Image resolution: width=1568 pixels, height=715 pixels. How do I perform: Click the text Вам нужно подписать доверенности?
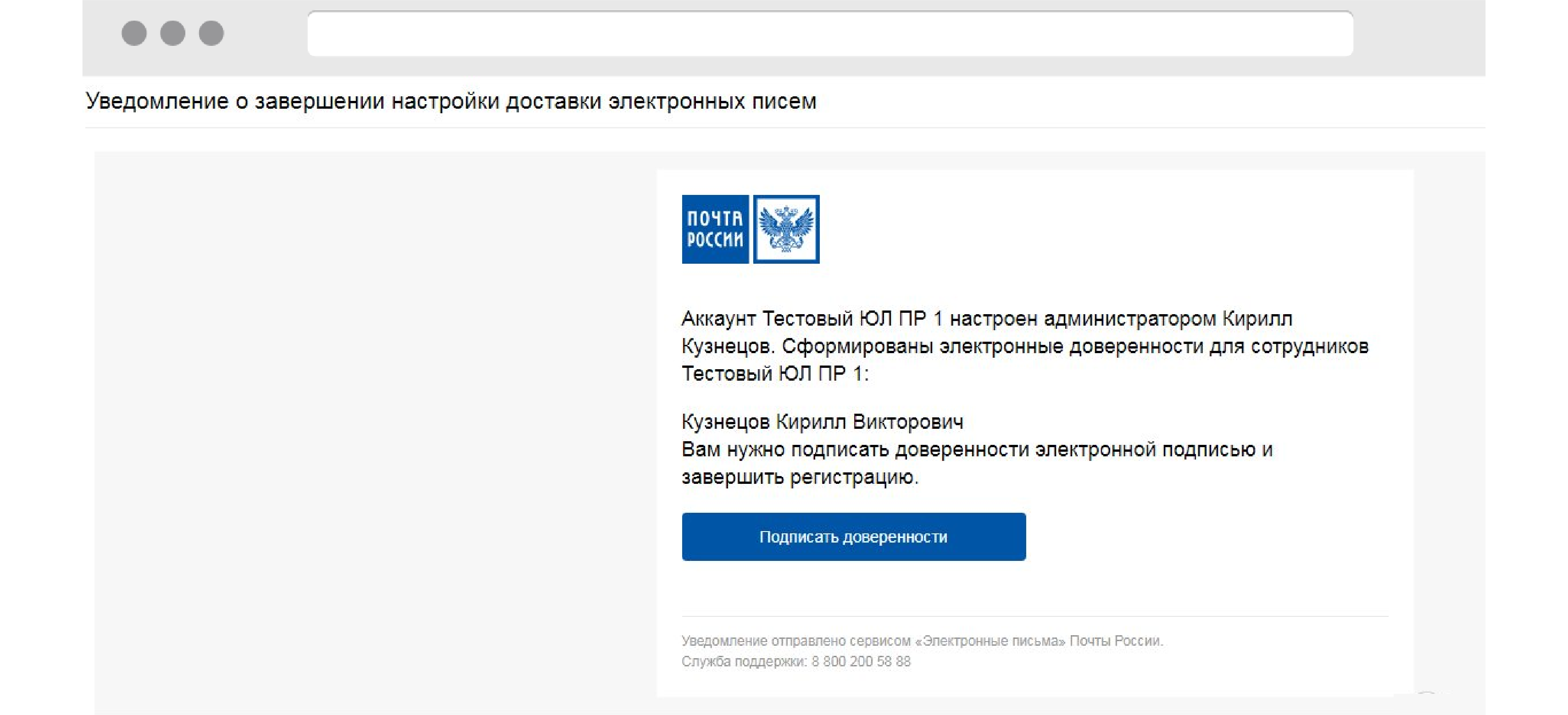click(x=856, y=449)
